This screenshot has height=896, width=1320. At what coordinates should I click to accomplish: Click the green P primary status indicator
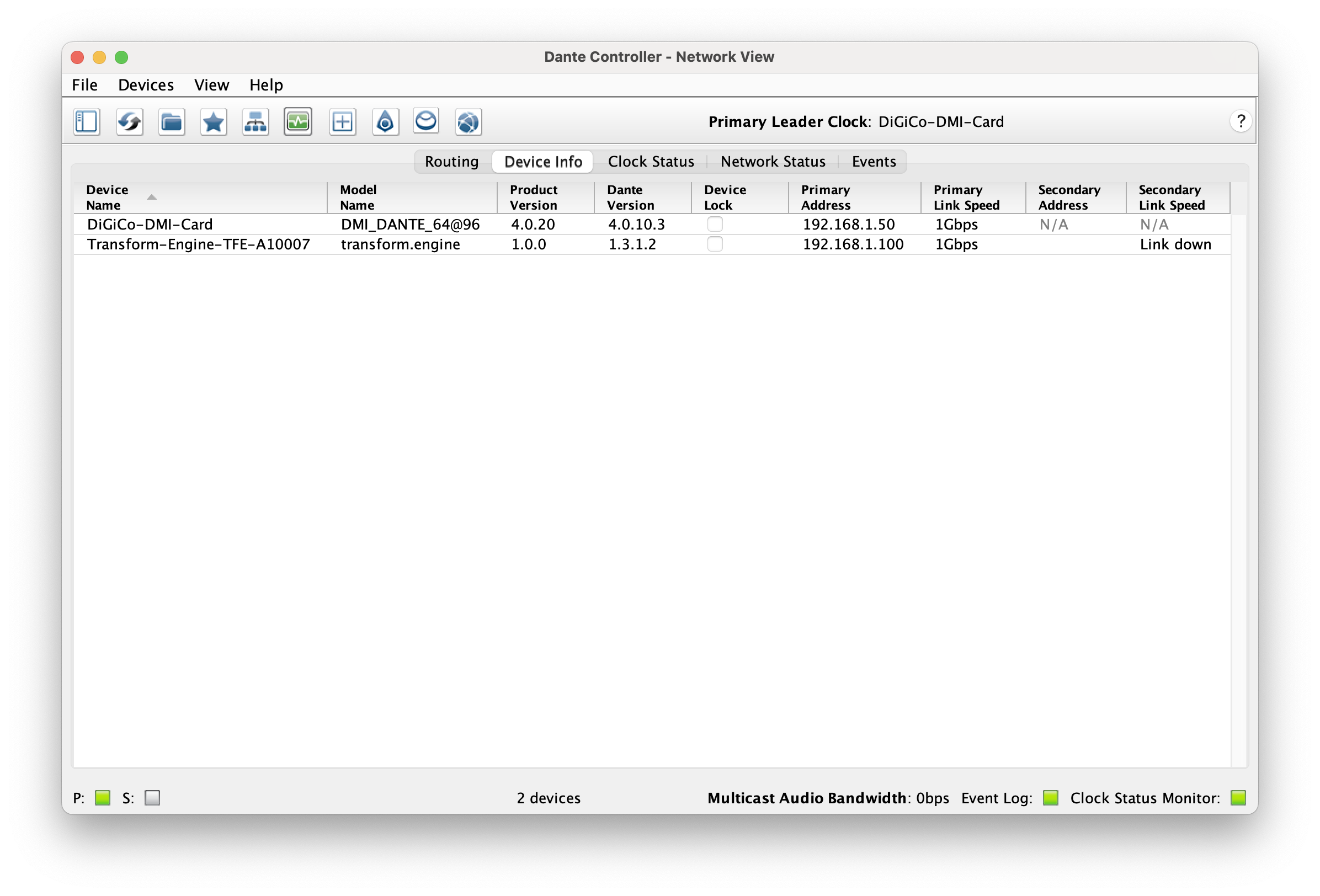(x=103, y=798)
